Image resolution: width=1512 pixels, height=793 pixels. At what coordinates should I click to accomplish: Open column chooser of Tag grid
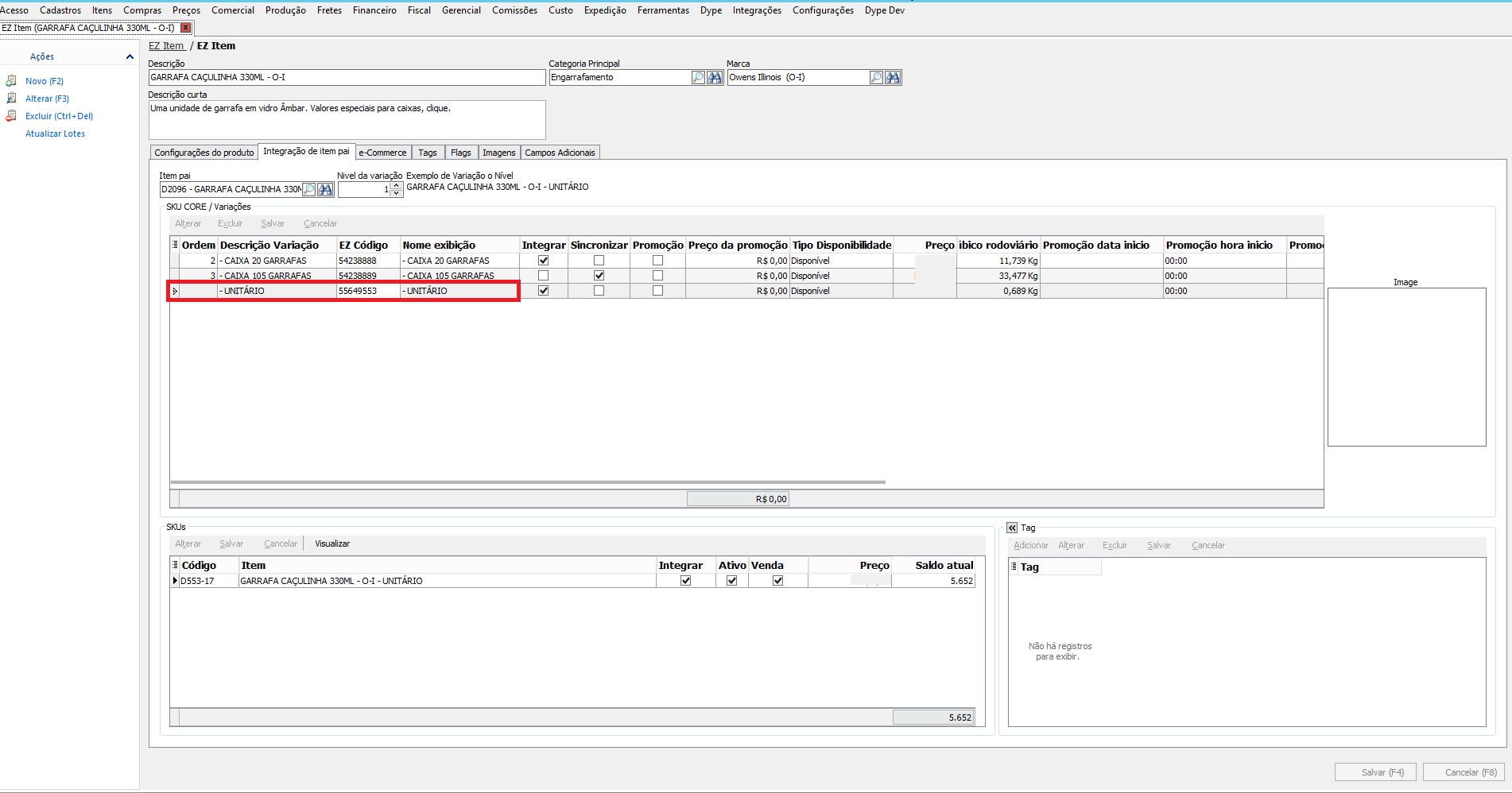[x=1014, y=567]
